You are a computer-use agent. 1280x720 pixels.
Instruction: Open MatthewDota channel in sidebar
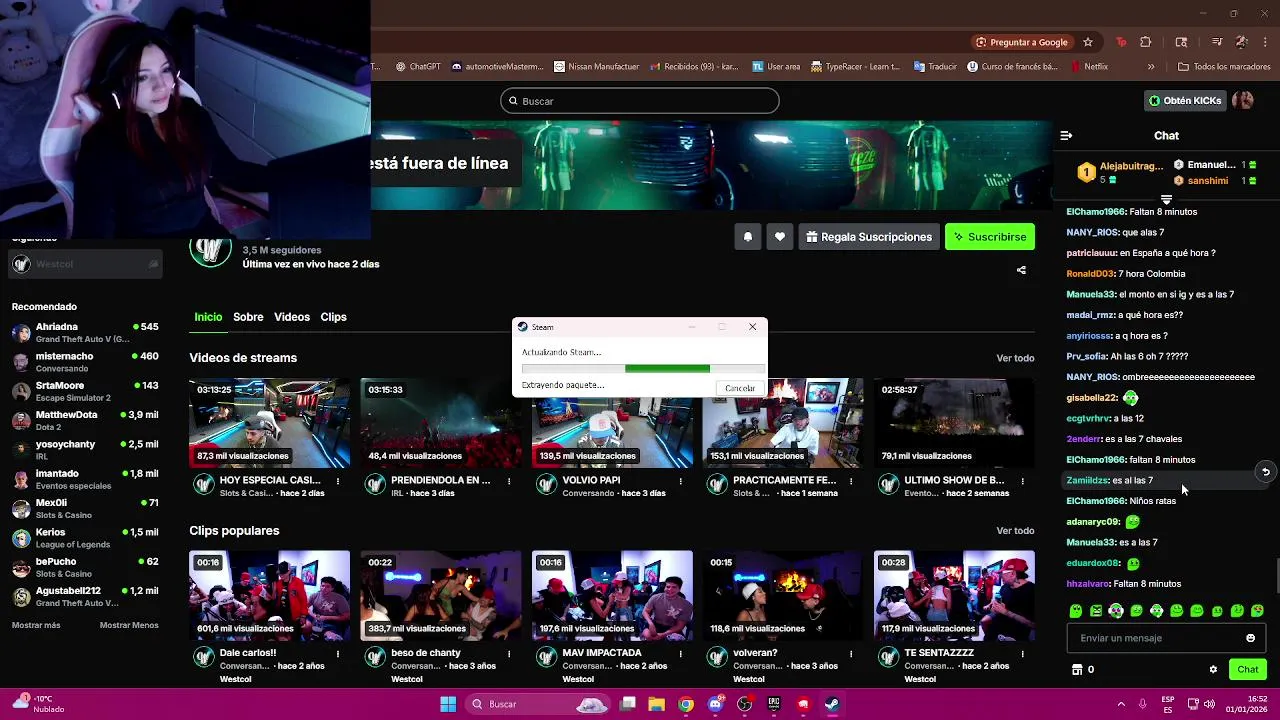85,421
